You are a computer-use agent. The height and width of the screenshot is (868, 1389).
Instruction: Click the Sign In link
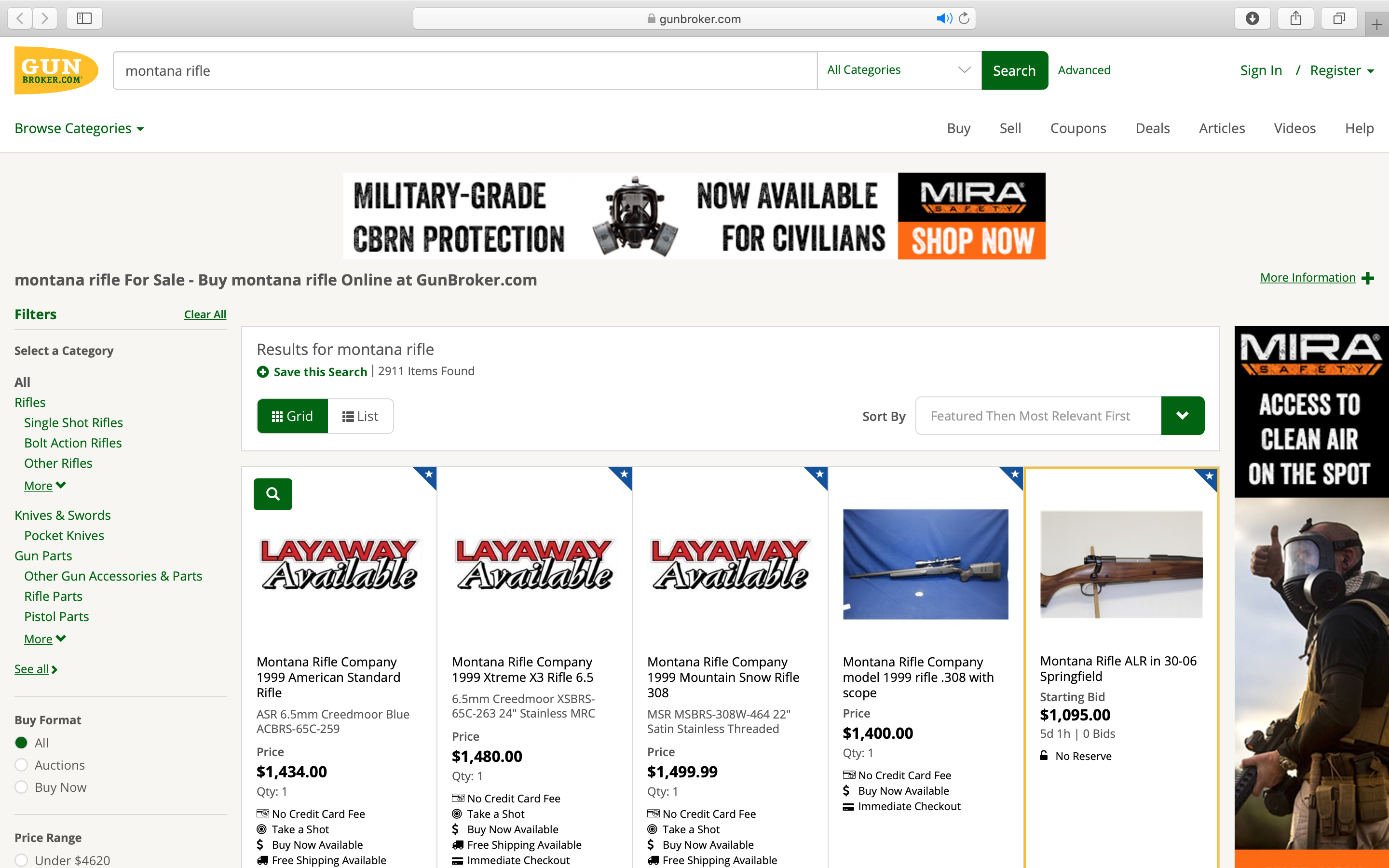pos(1260,70)
